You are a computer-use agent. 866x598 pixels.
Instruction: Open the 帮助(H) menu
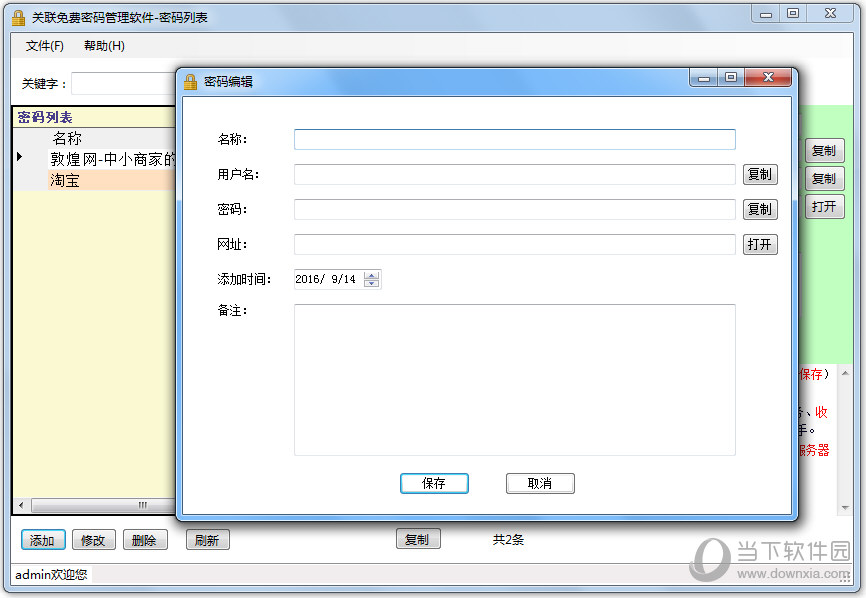click(x=104, y=46)
